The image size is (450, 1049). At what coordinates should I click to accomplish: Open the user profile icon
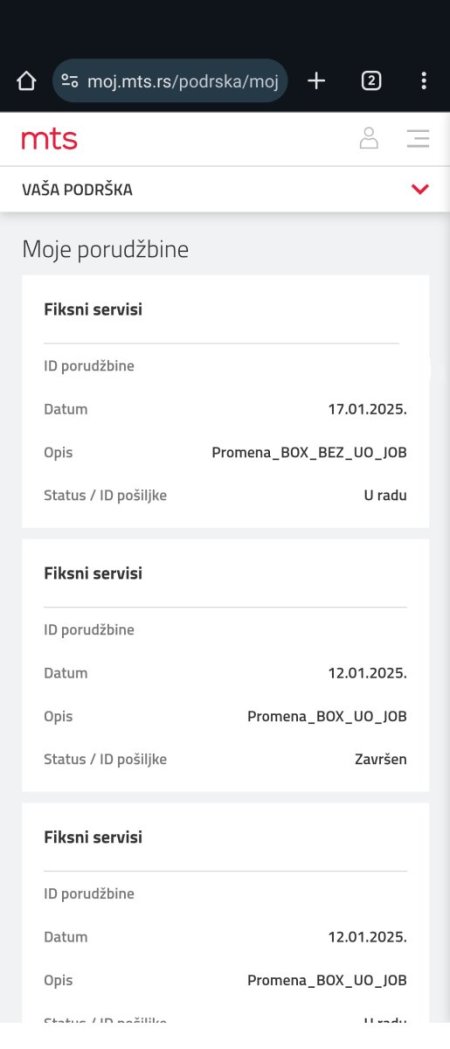point(368,138)
